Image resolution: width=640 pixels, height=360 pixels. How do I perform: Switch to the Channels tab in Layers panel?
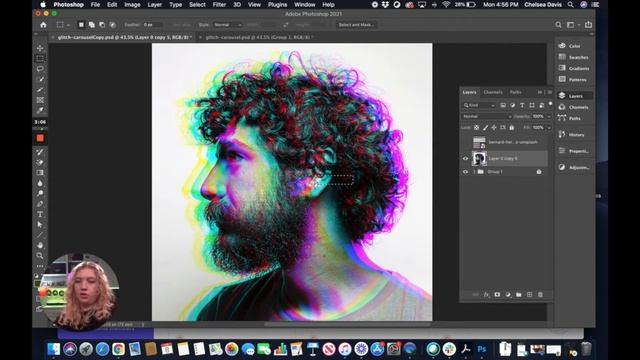[x=493, y=92]
